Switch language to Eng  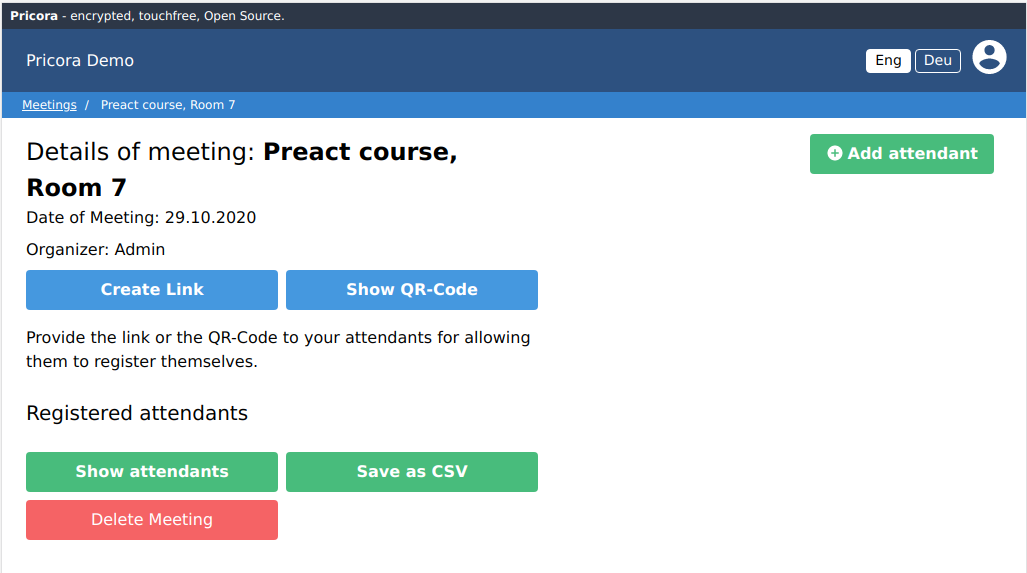pyautogui.click(x=888, y=61)
